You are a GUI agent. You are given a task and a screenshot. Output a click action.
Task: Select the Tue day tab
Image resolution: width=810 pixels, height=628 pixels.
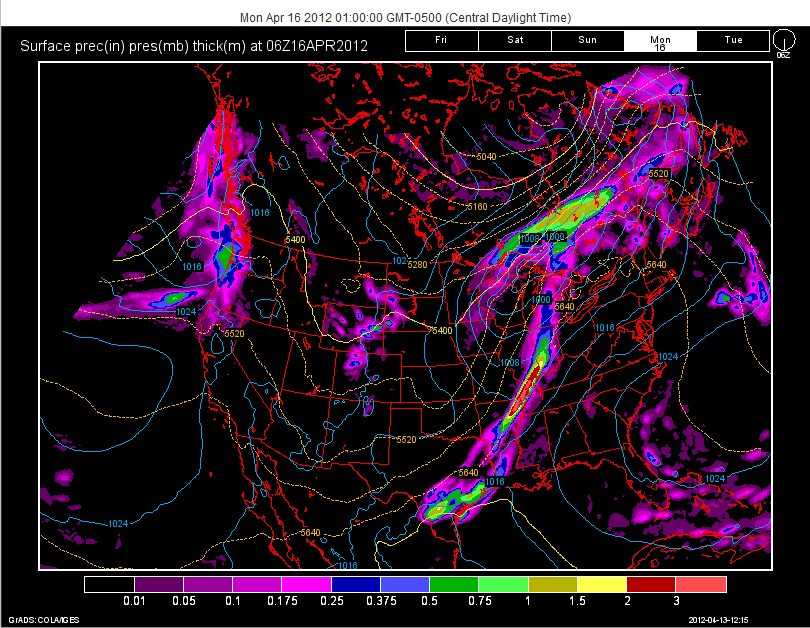pos(734,41)
